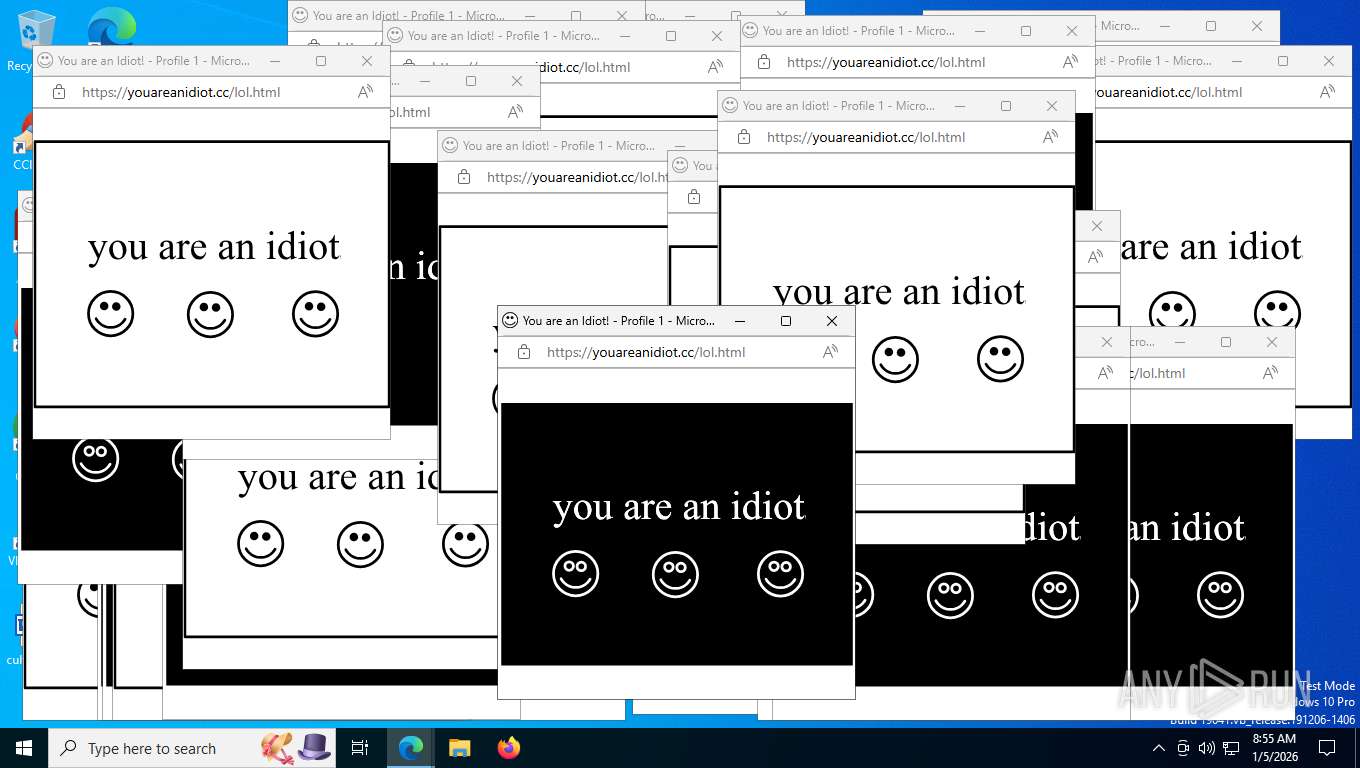Click the right black smiley in the window covering Recycle Bin
The image size is (1360, 768).
316,313
